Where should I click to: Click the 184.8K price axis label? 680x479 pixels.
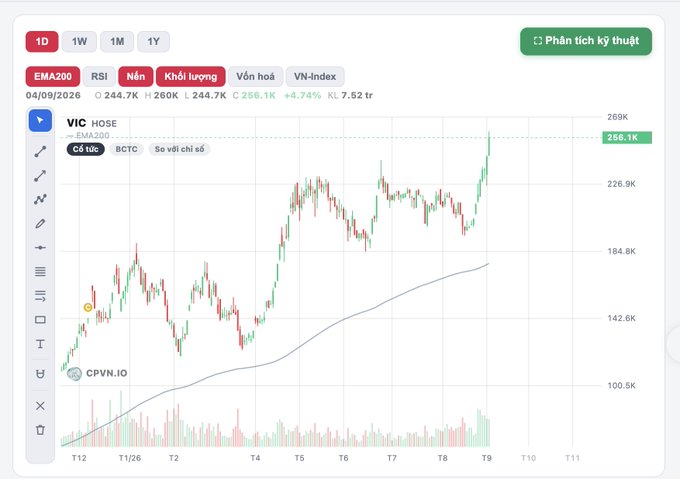621,251
